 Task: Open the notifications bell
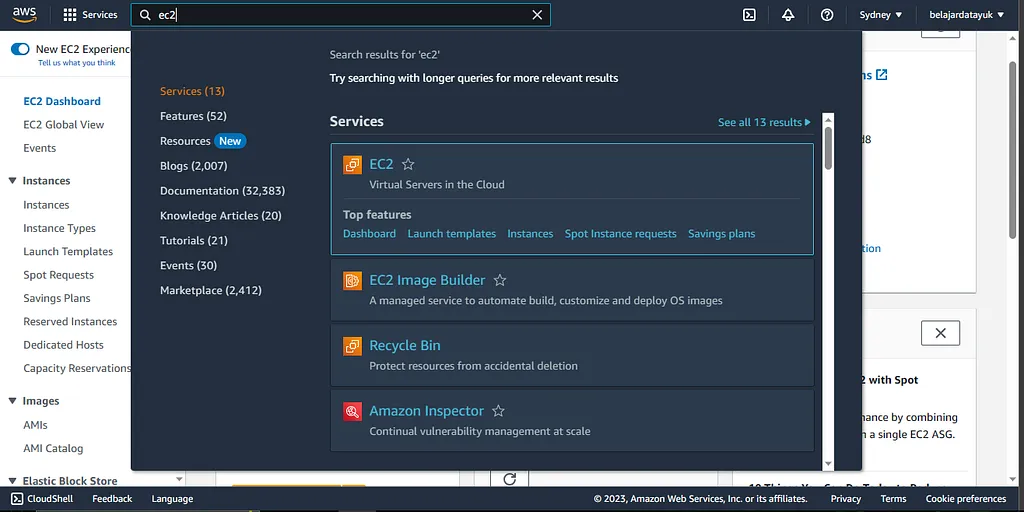coord(788,15)
